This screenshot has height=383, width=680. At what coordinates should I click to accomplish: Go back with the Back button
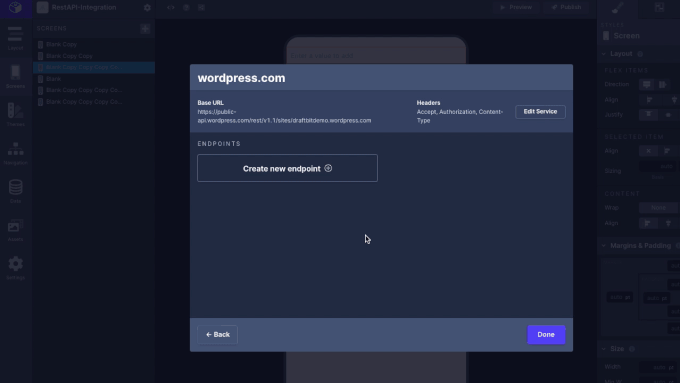217,334
